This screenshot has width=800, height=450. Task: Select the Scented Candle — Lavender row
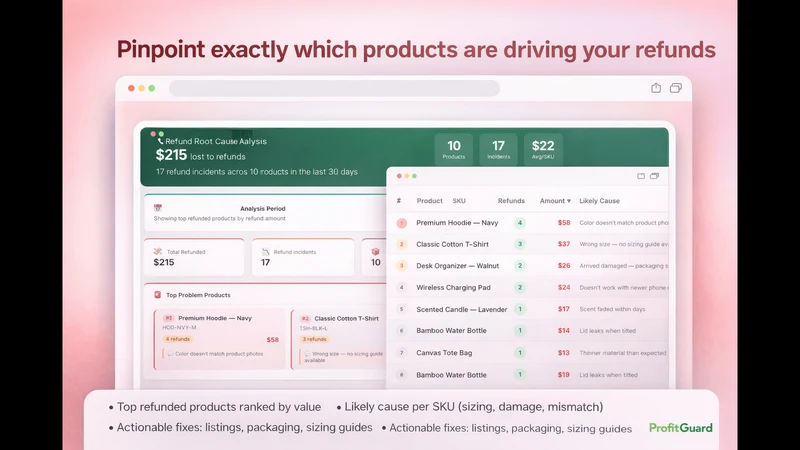pos(528,309)
